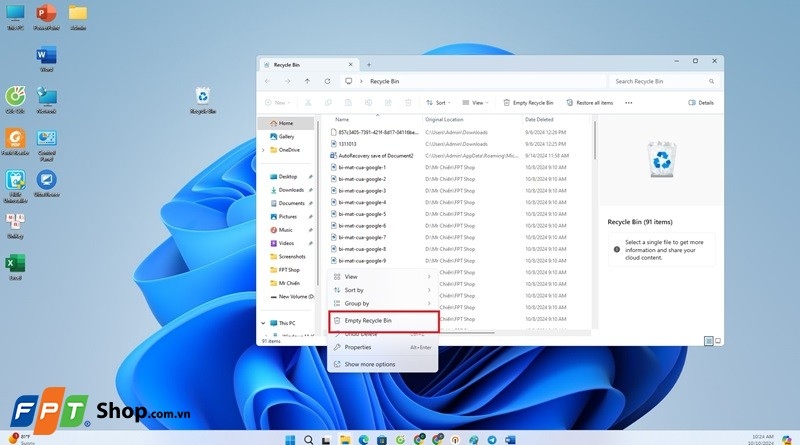
Task: Open the View submenu in the context menu
Action: click(383, 277)
